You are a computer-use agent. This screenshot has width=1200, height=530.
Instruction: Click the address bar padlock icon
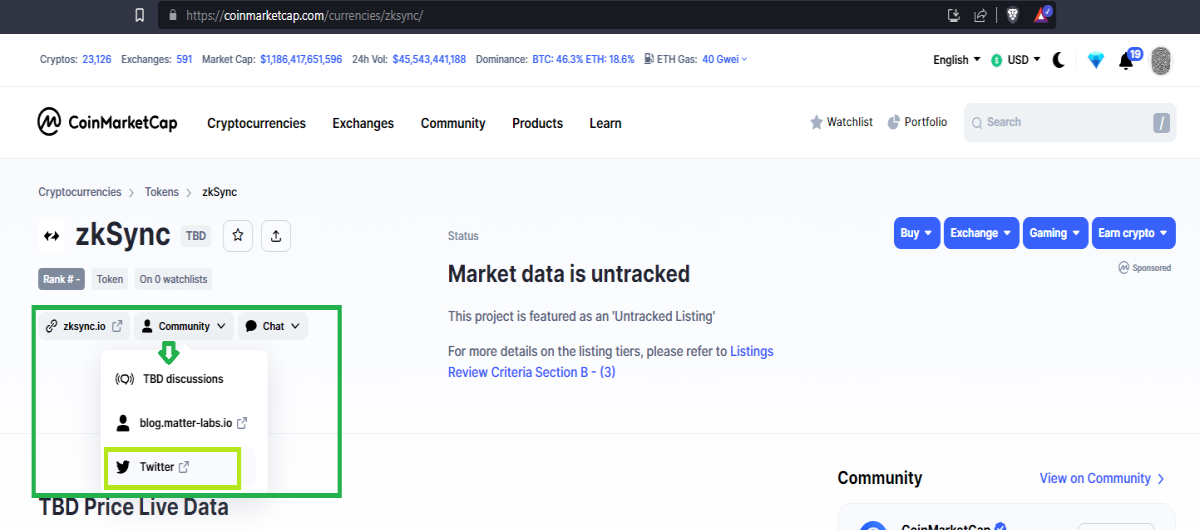pyautogui.click(x=173, y=15)
